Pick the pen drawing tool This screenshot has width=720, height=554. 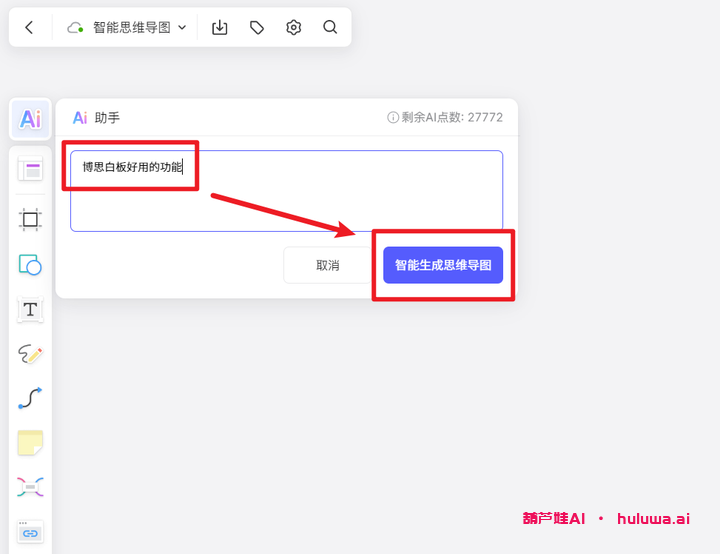[x=30, y=354]
